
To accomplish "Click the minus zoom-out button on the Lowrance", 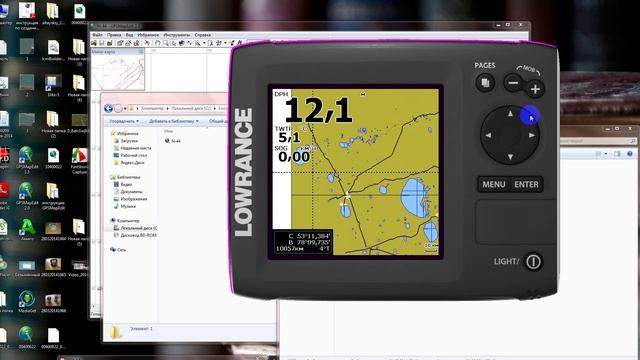I will coord(513,83).
